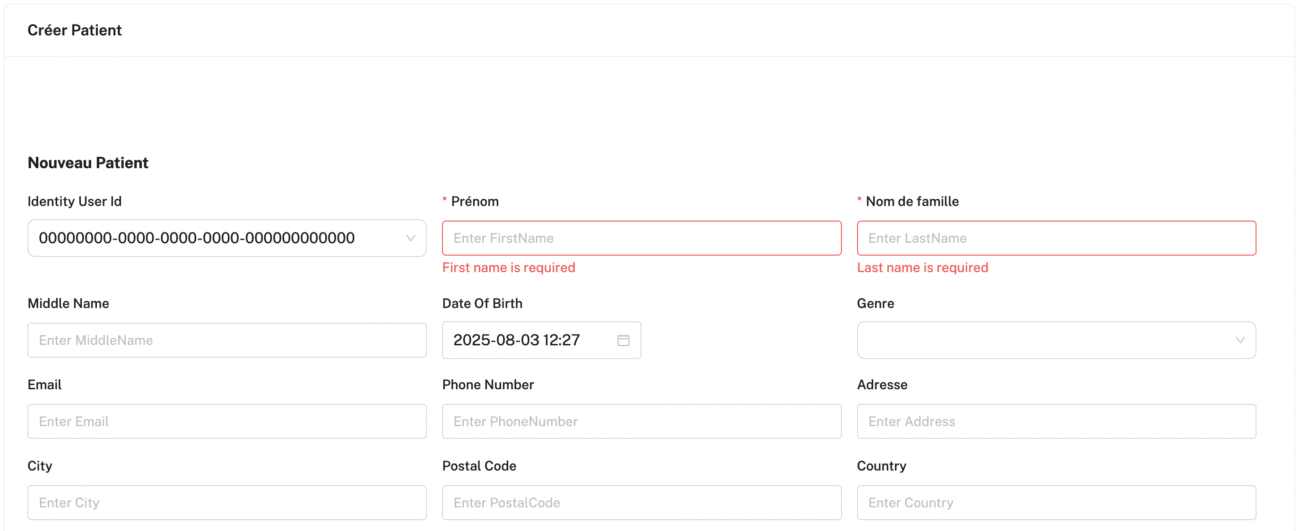Viewport: 1300px width, 531px height.
Task: Click the Country input field
Action: 1056,503
